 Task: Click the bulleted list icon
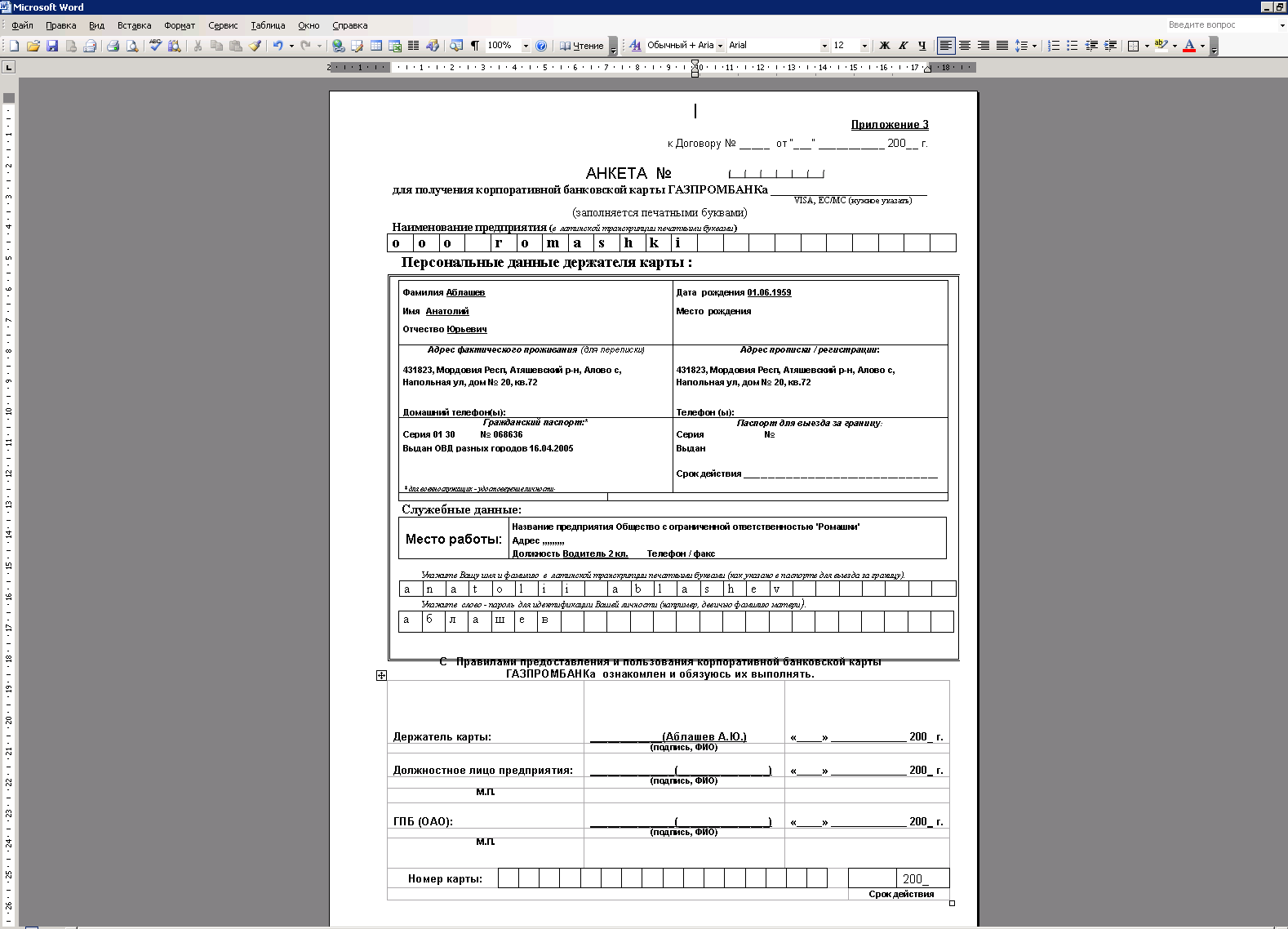tap(1073, 46)
